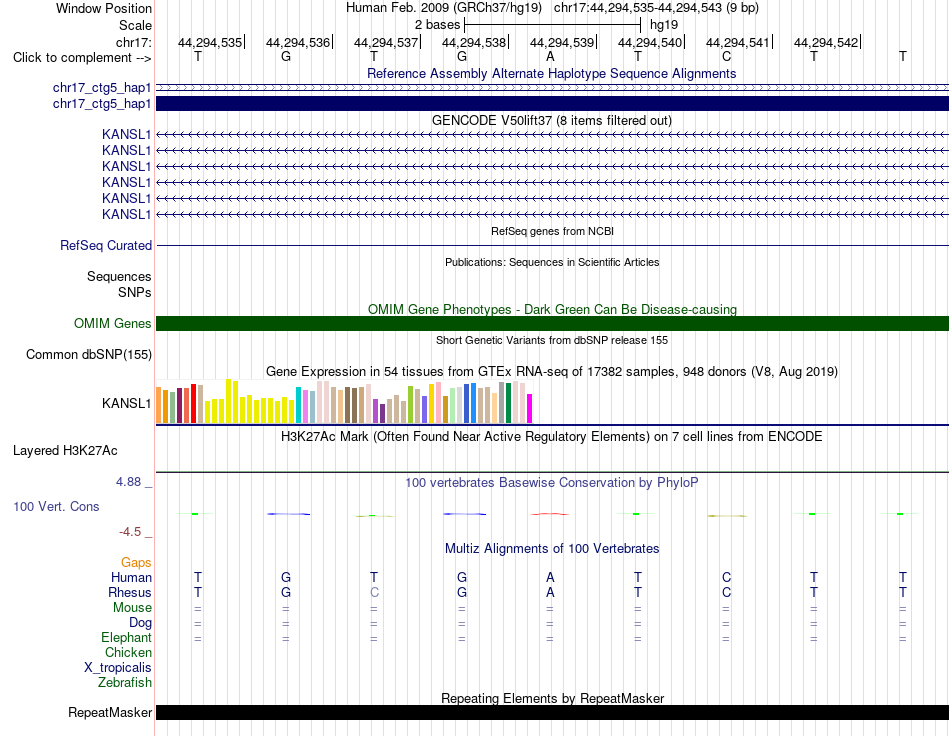The width and height of the screenshot is (950, 736).
Task: Click the Common dbSNP(155) track label
Action: 88,354
